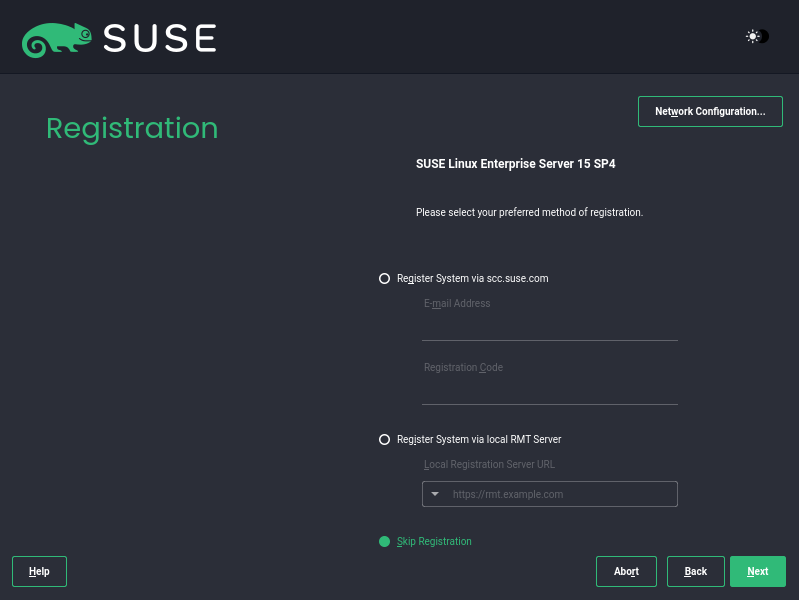Open Network Configuration dialog
The height and width of the screenshot is (600, 799).
710,111
